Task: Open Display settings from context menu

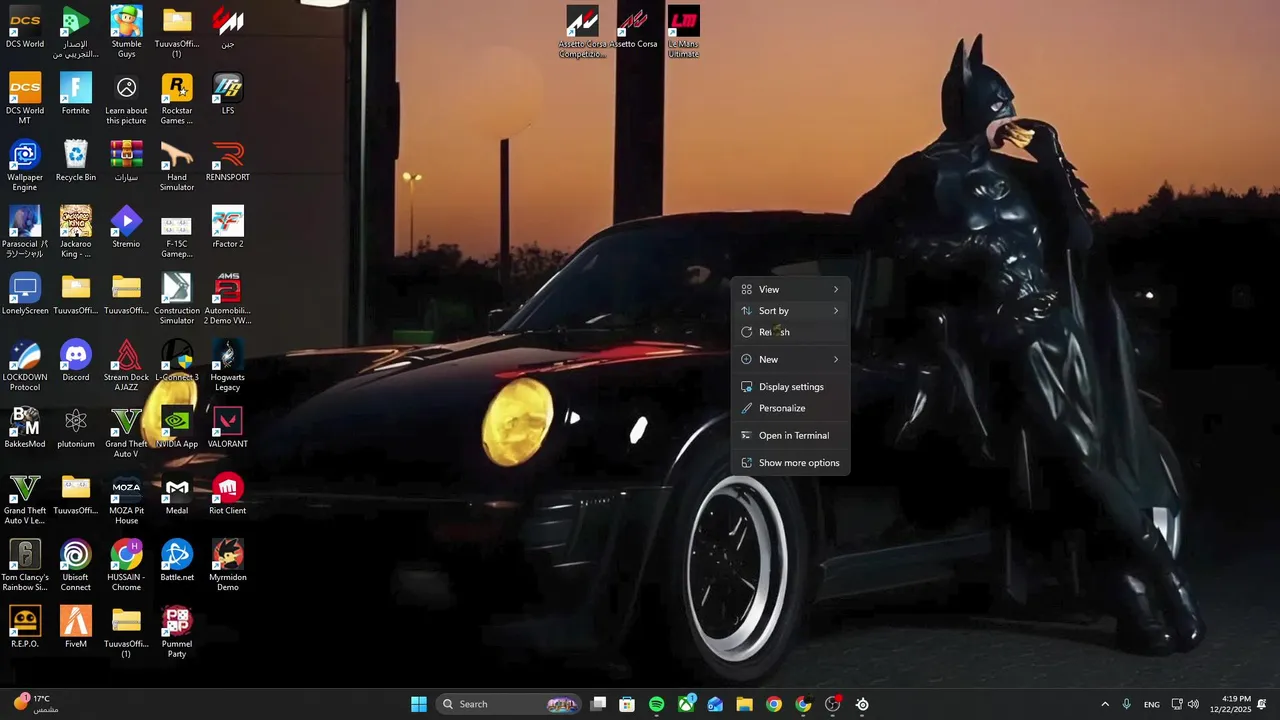Action: (x=790, y=387)
